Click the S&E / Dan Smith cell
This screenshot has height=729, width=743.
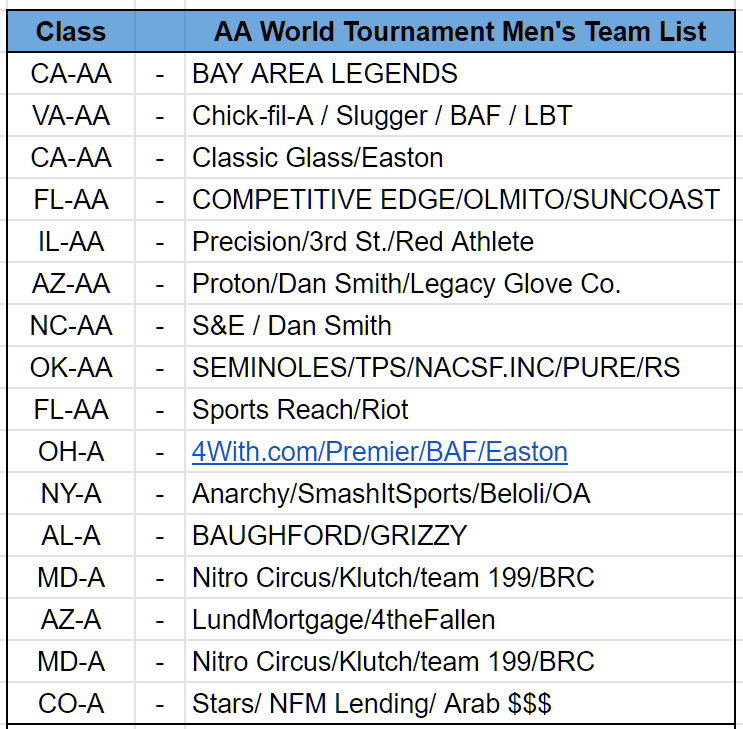coord(460,325)
